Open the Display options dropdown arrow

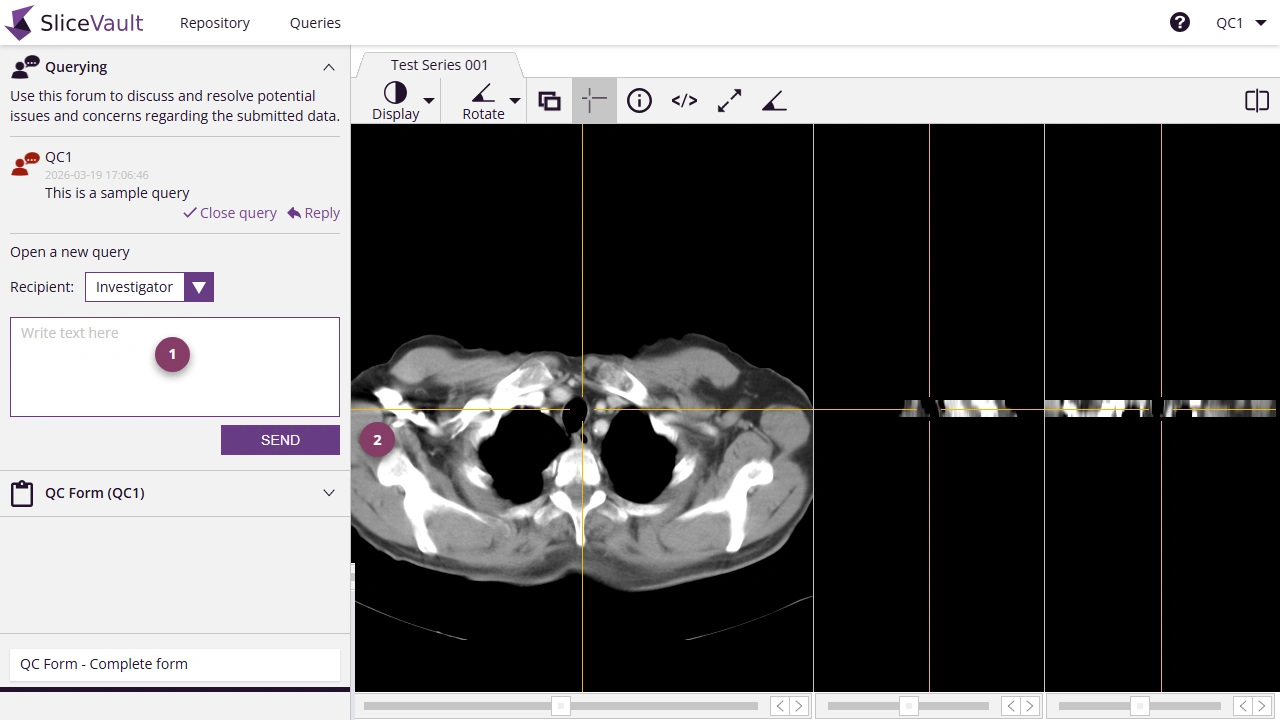[x=428, y=101]
